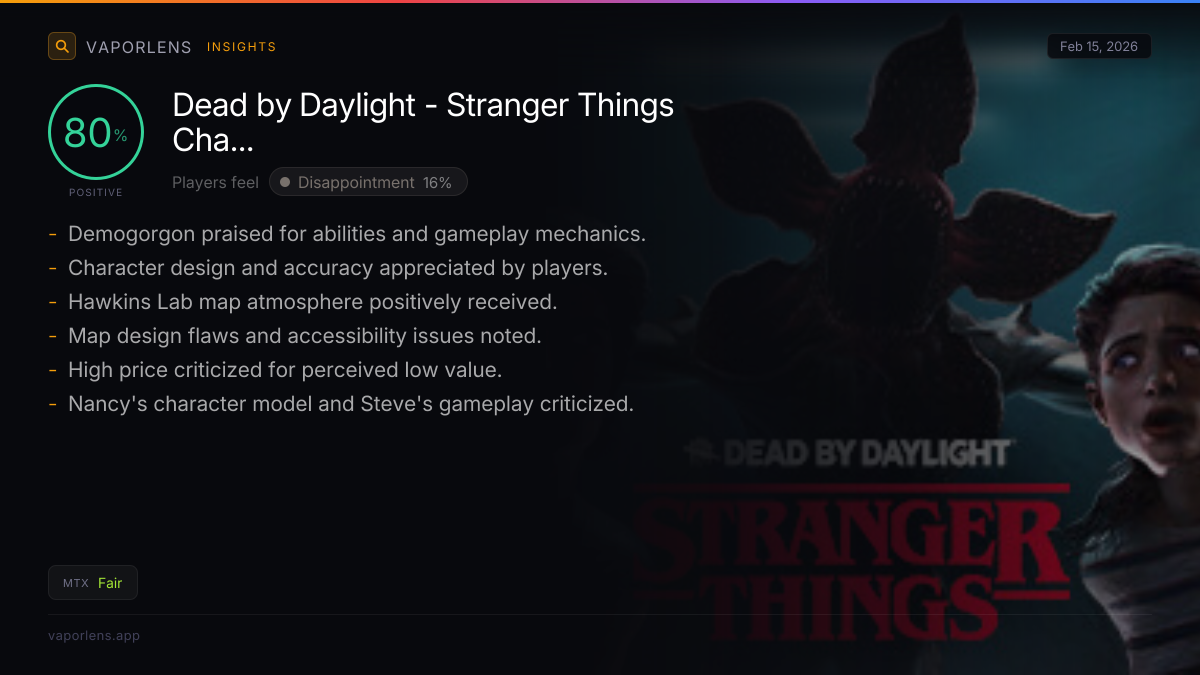Click the 80% positive score ring

[x=96, y=132]
